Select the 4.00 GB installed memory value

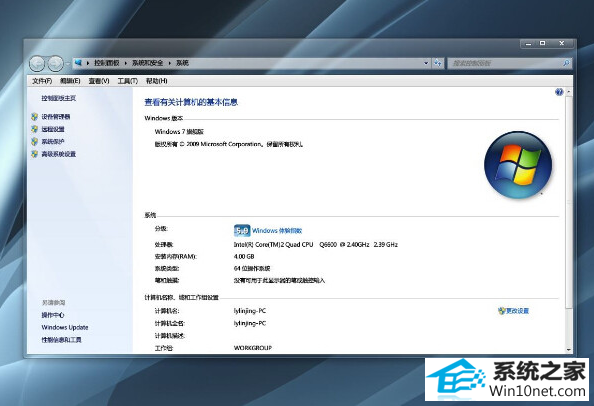click(x=244, y=256)
